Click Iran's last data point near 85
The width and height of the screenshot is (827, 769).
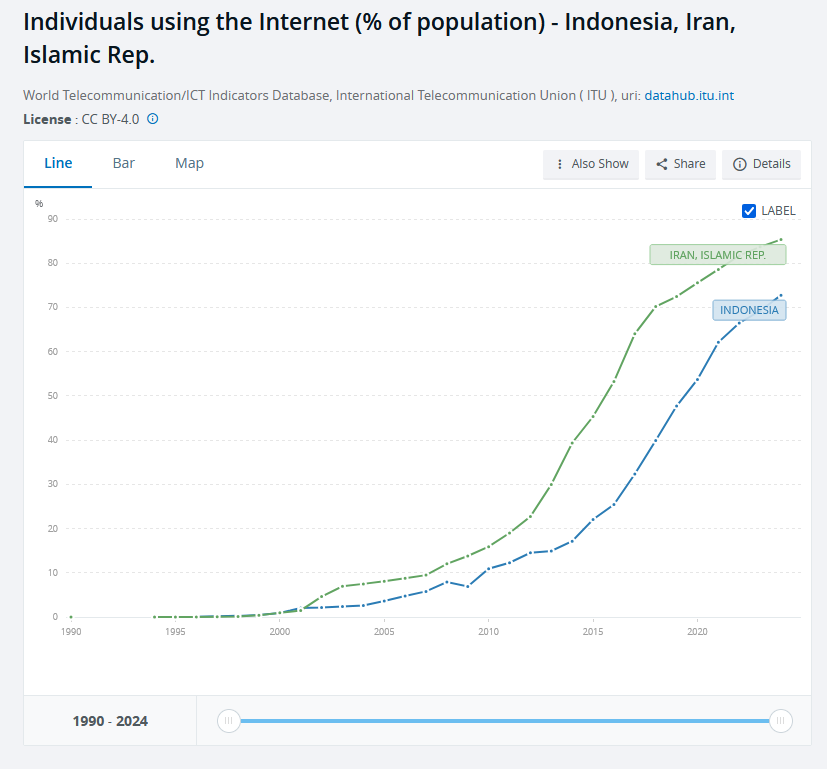point(781,239)
